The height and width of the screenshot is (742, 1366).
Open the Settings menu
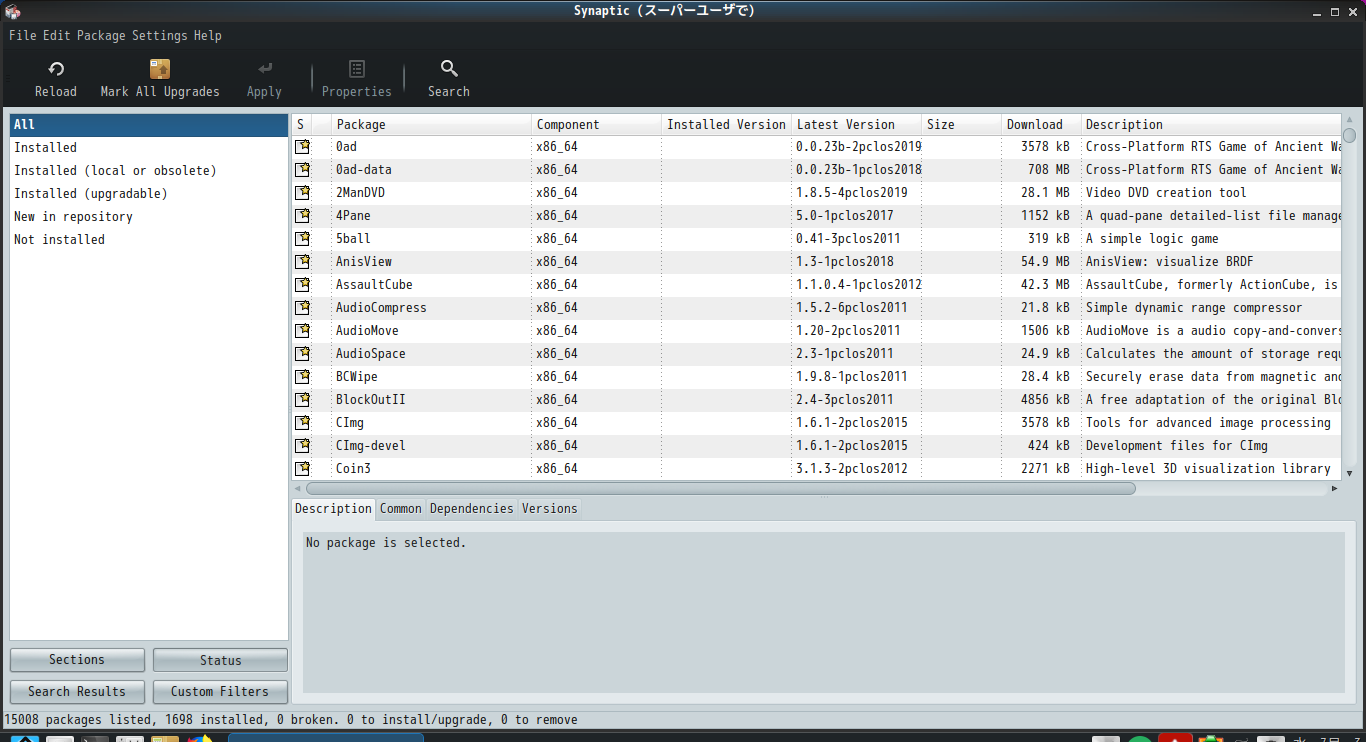(x=159, y=35)
